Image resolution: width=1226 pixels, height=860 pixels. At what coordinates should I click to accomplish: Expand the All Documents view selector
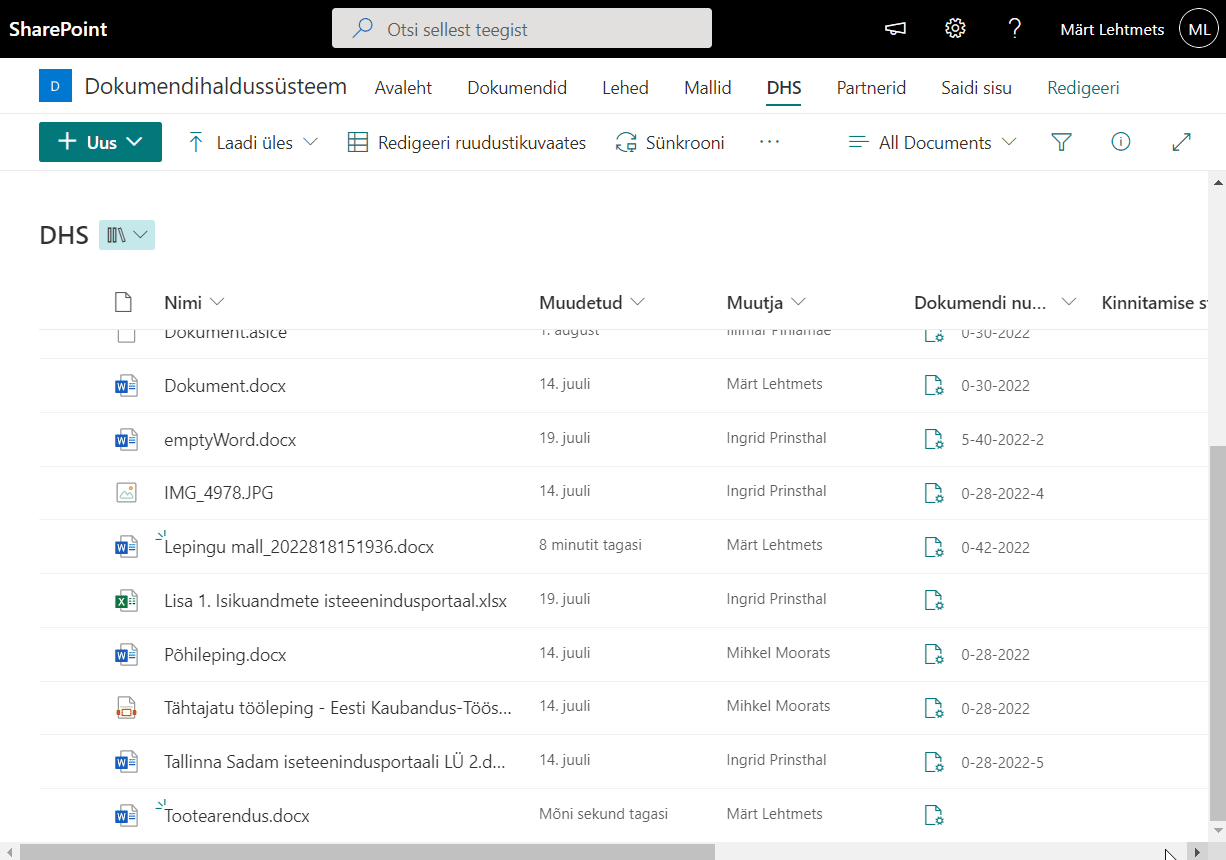pos(932,142)
